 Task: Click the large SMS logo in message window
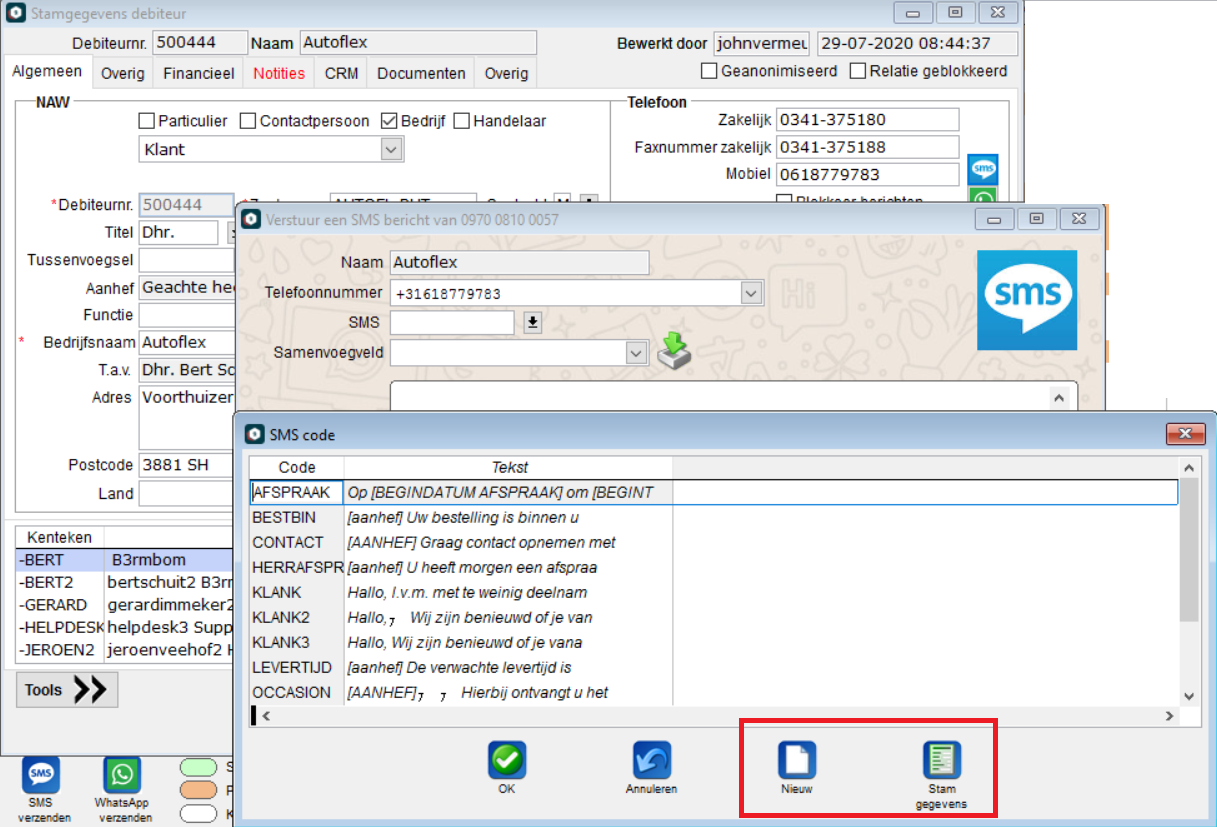1027,299
